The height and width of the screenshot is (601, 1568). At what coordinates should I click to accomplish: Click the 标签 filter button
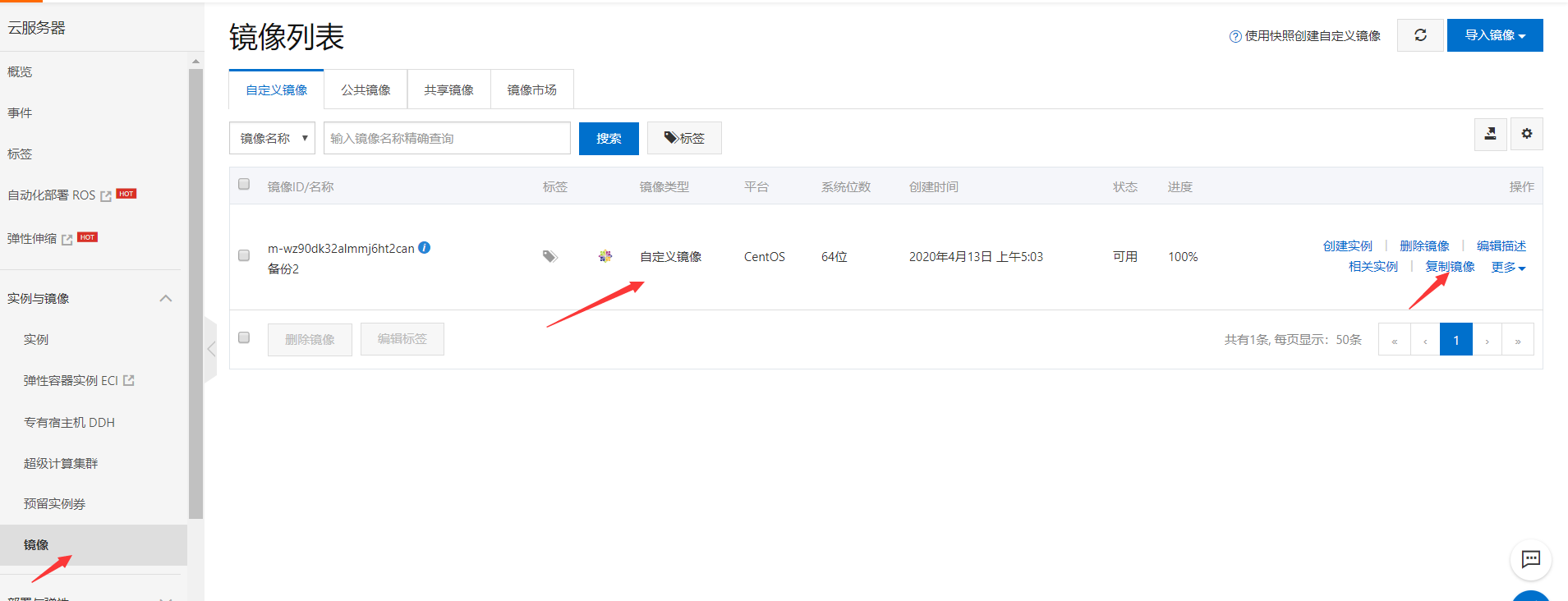click(x=684, y=138)
